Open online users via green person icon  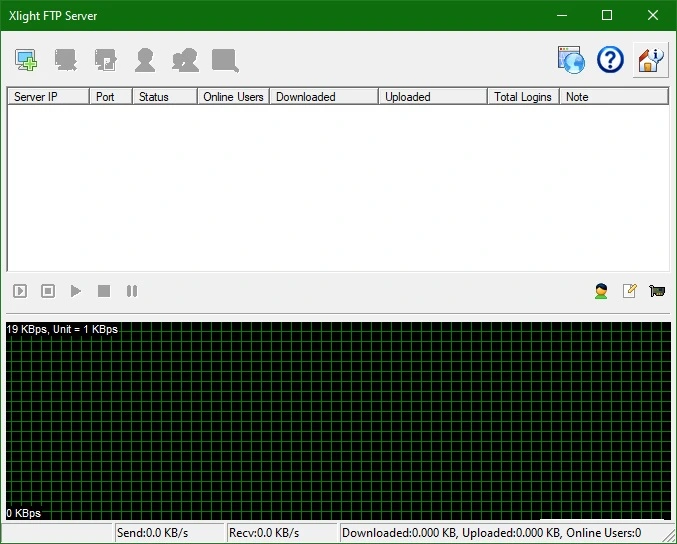(x=601, y=291)
